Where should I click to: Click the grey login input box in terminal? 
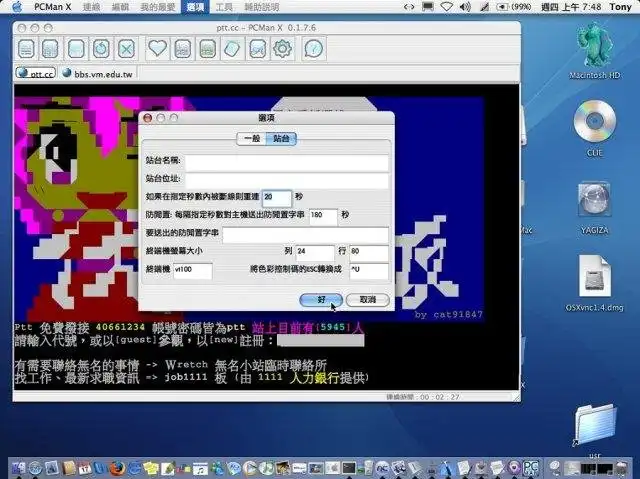320,341
